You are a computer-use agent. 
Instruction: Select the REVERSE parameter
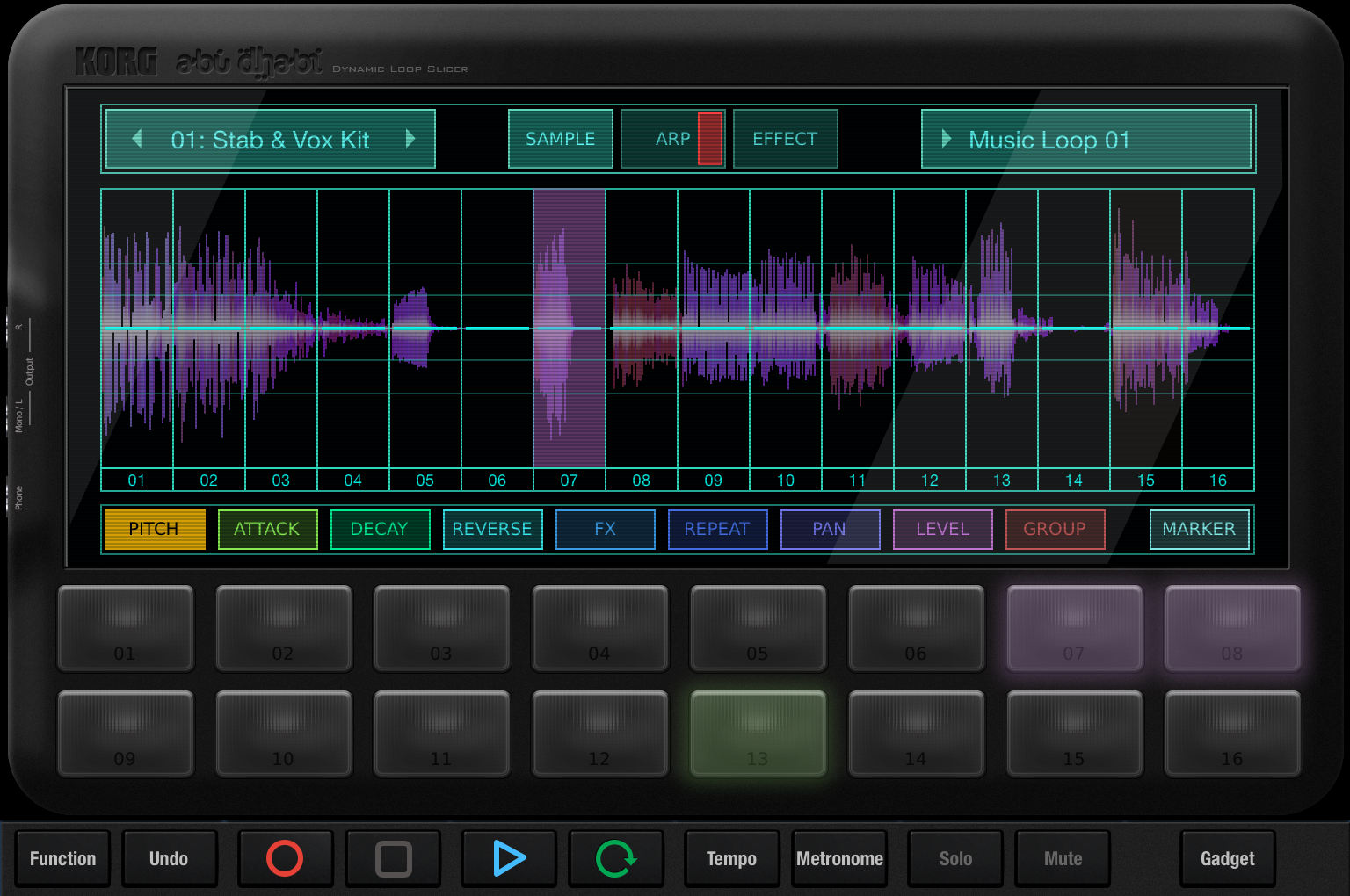[x=492, y=529]
